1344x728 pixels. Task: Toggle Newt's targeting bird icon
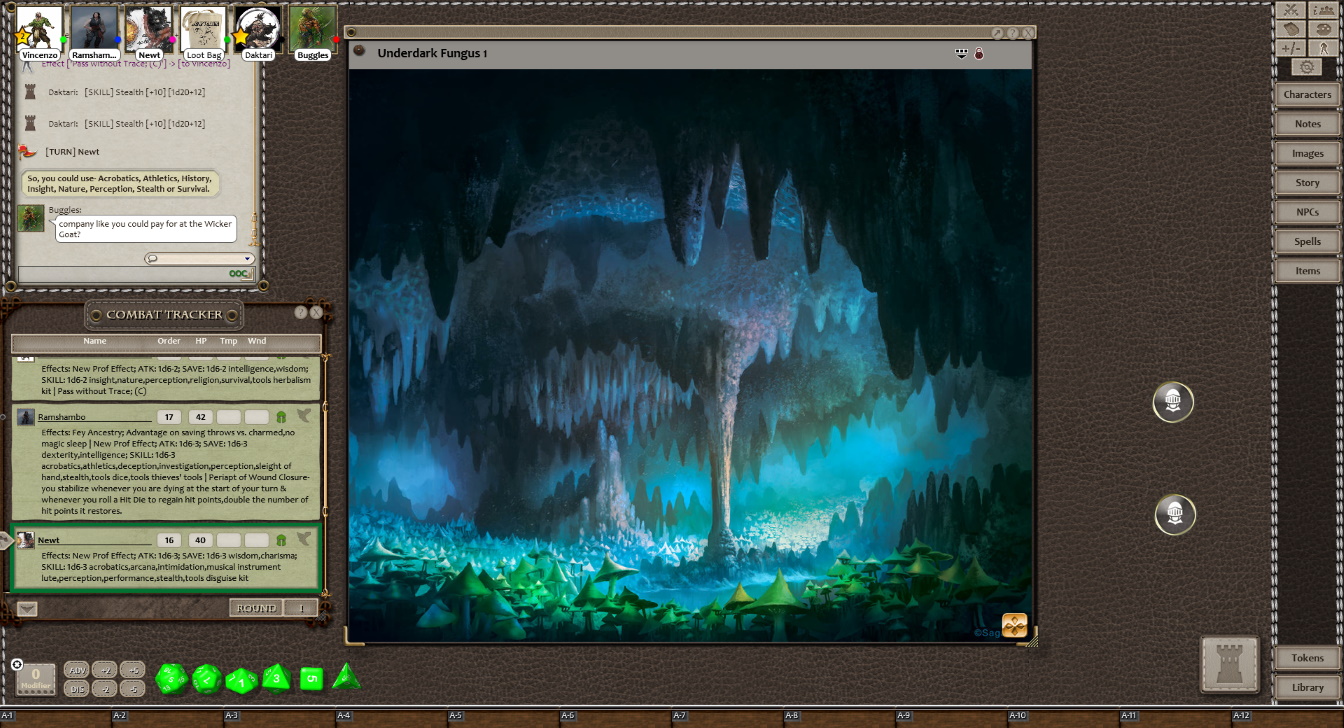pyautogui.click(x=304, y=539)
